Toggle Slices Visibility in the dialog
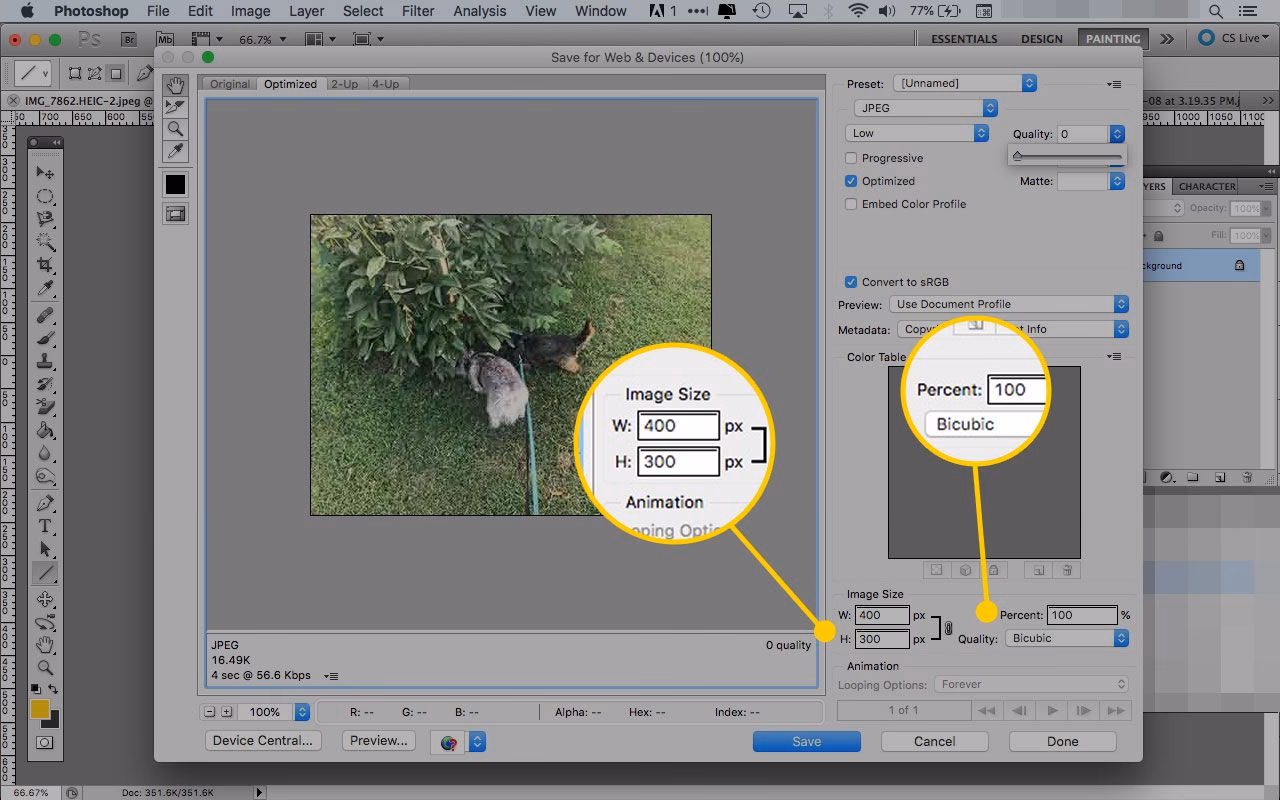The width and height of the screenshot is (1280, 800). (x=175, y=213)
